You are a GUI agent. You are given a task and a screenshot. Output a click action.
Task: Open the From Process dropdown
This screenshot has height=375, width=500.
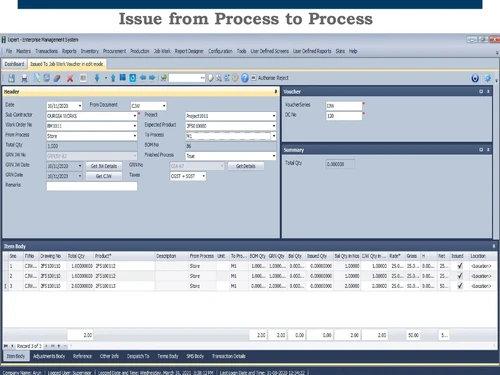tap(135, 136)
